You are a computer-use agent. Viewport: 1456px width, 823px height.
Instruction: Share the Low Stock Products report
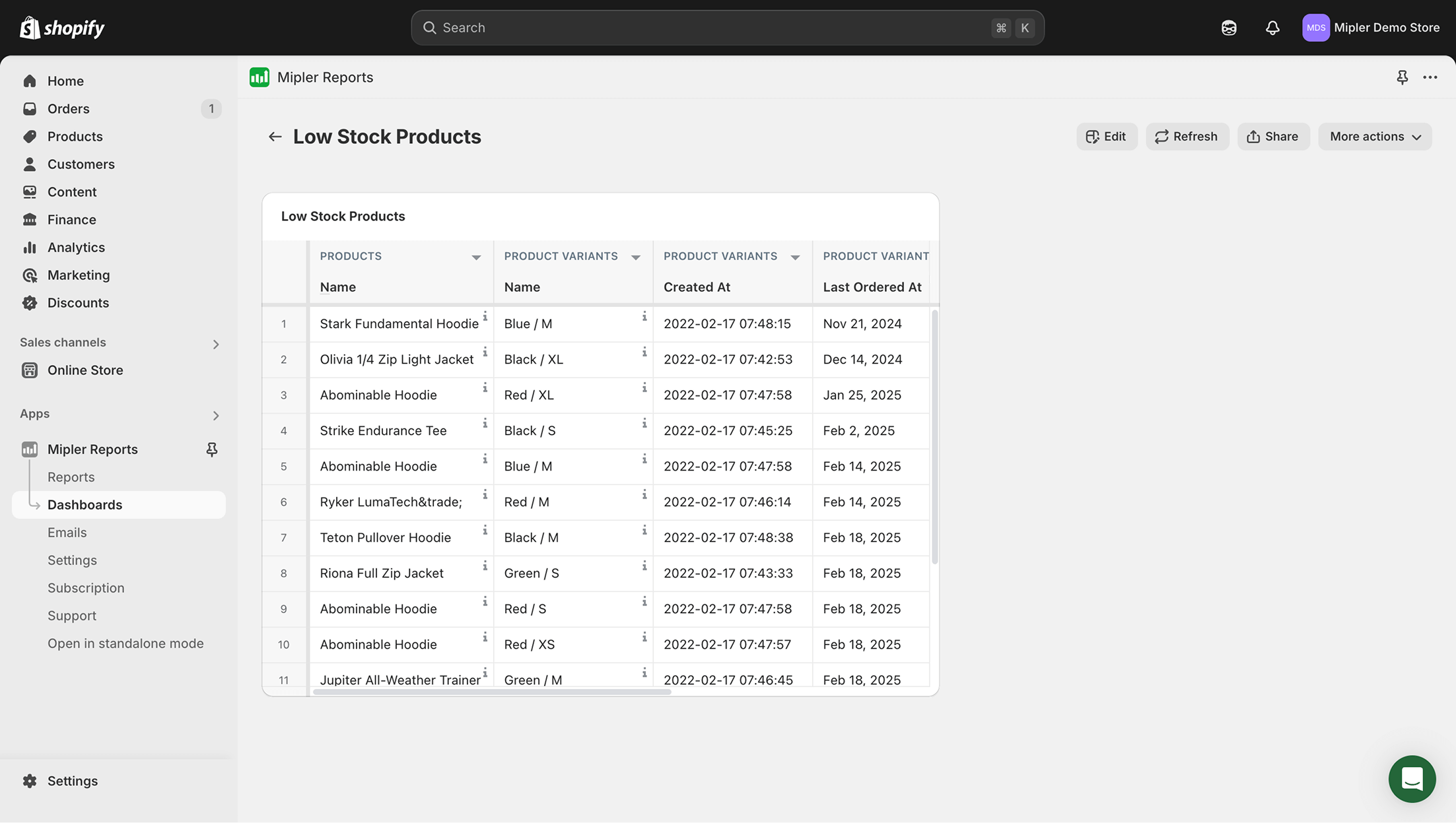[1273, 136]
